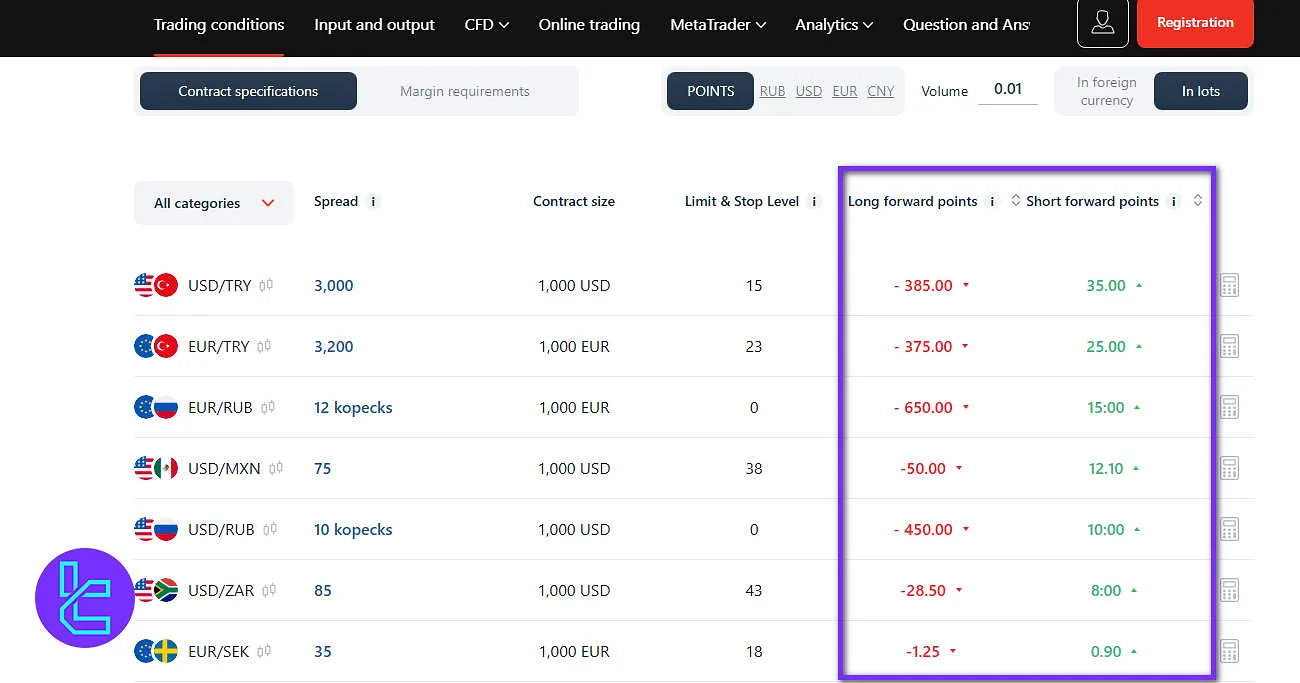This screenshot has width=1300, height=683.
Task: Click the calculator icon next to EUR/SEK
Action: coord(1229,651)
